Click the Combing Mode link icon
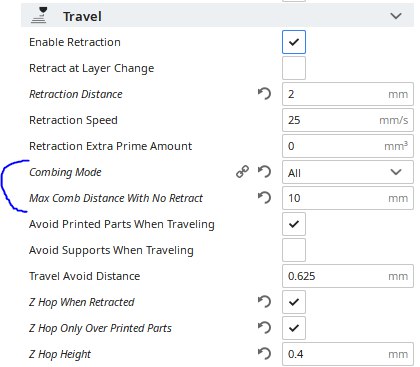420x367 pixels. 242,172
